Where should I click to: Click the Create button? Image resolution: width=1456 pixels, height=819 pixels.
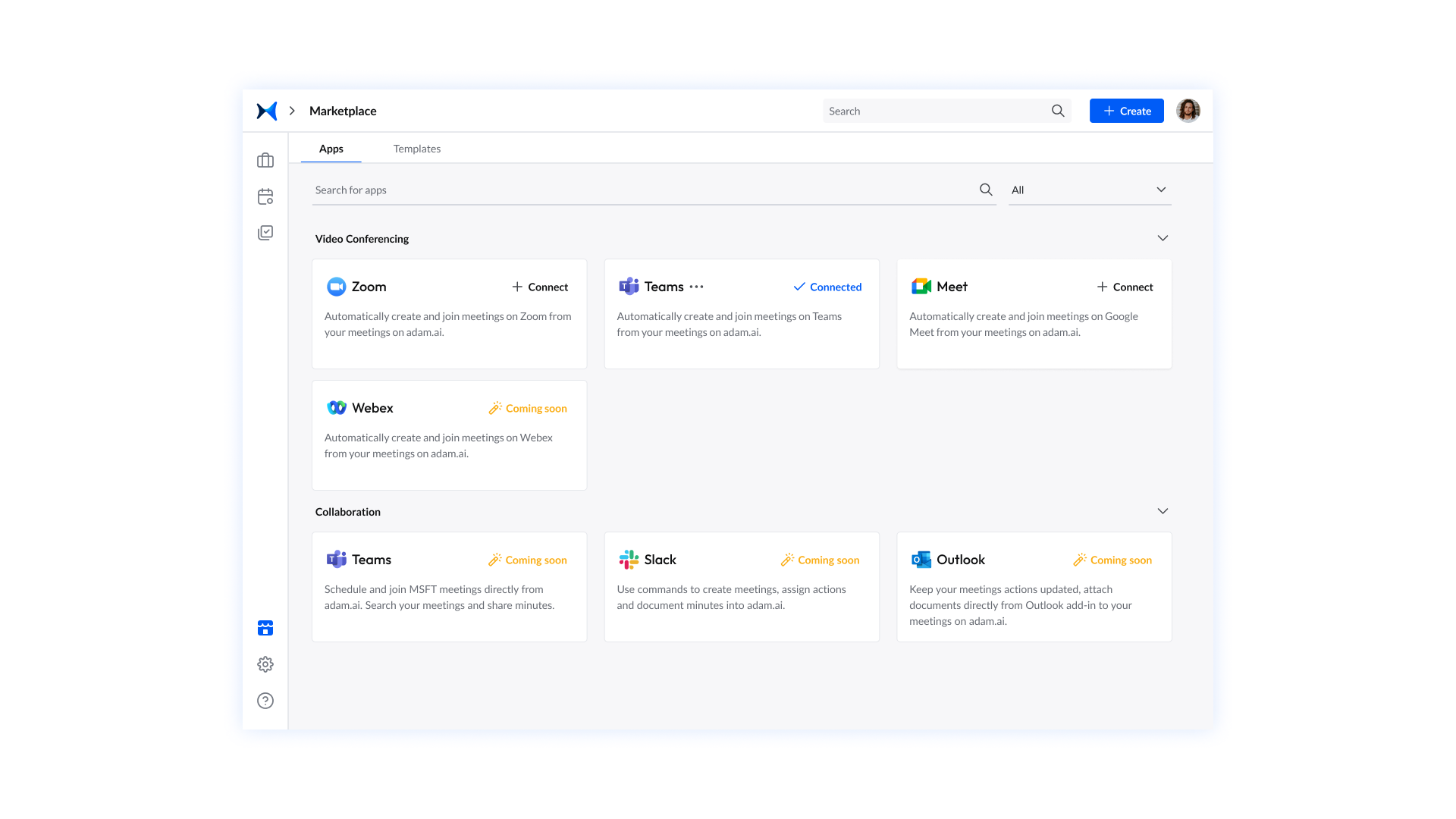click(1126, 111)
